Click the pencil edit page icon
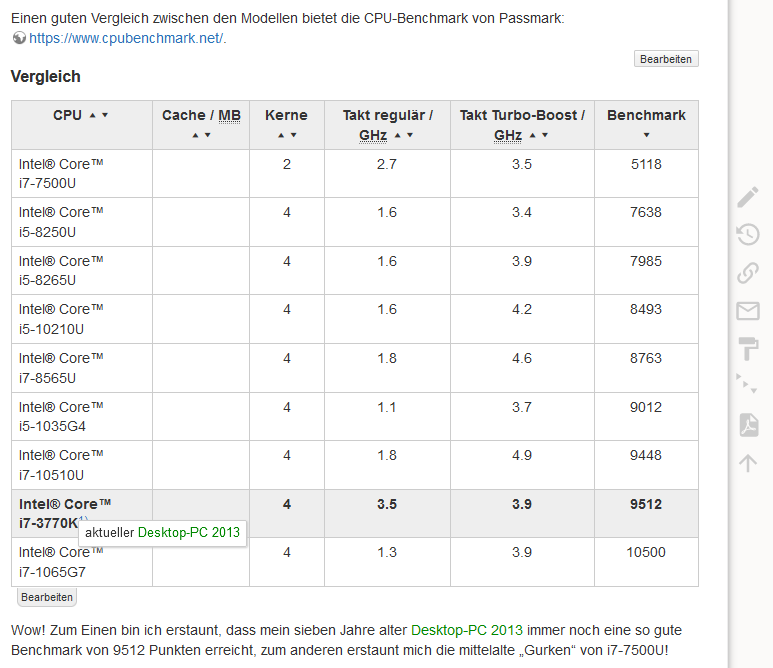 point(748,197)
